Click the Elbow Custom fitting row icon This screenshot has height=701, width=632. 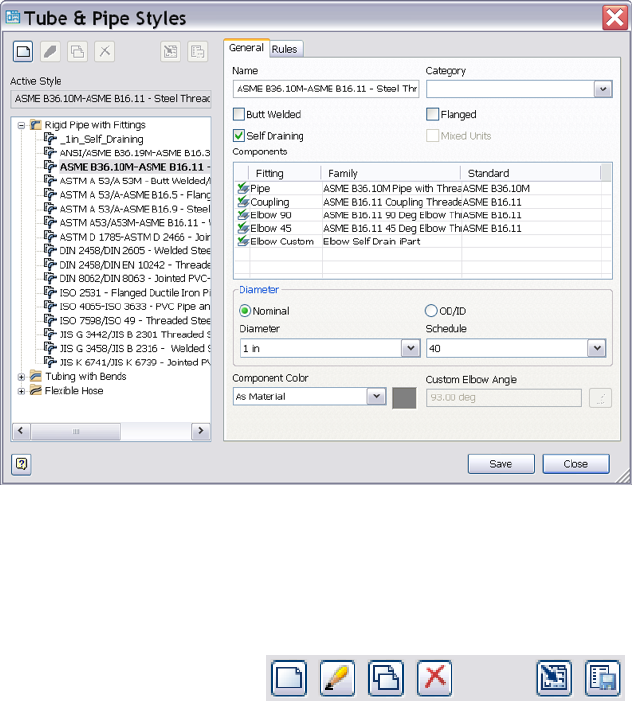tap(243, 241)
